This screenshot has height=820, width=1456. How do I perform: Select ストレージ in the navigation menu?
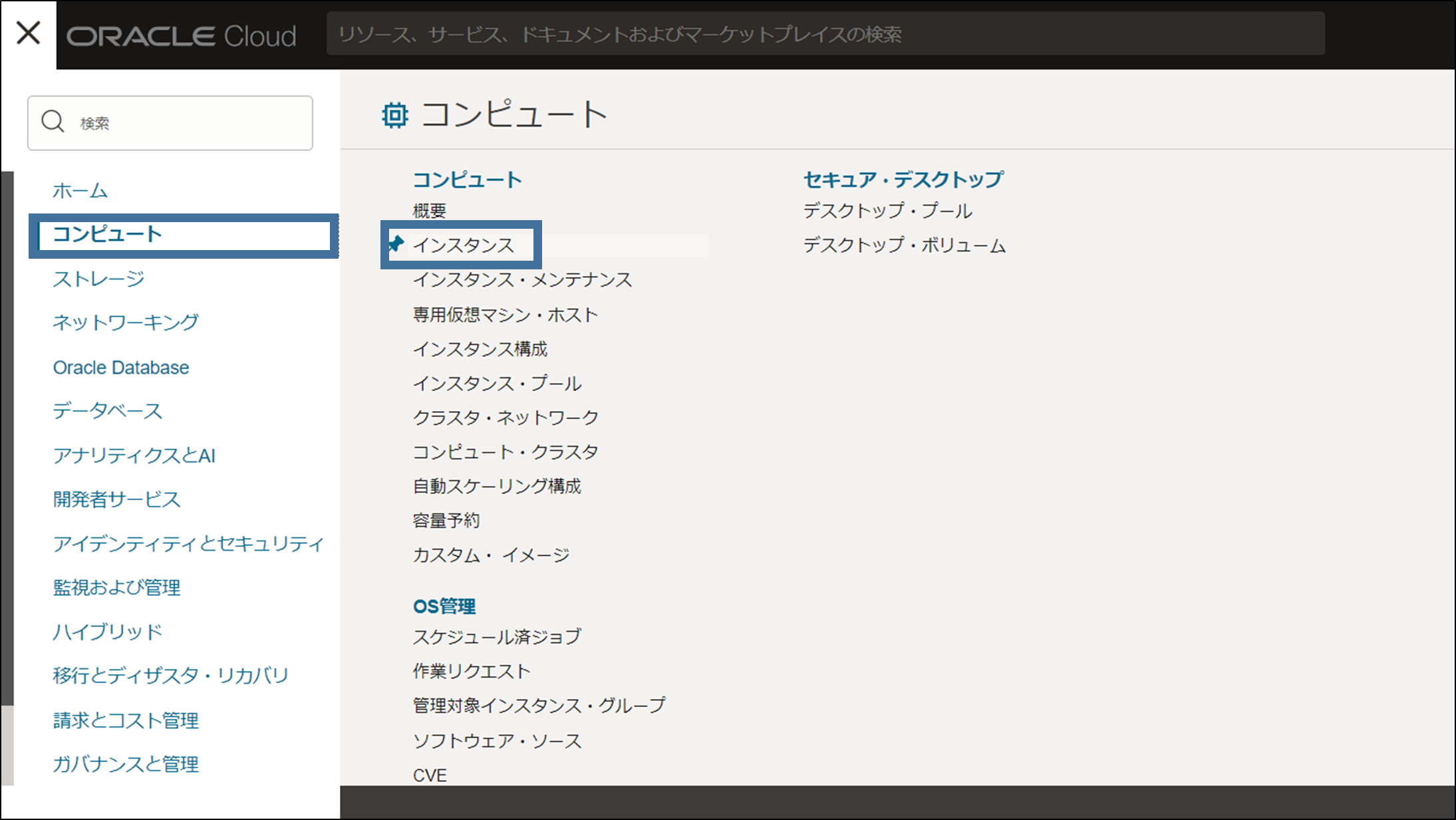pos(98,279)
